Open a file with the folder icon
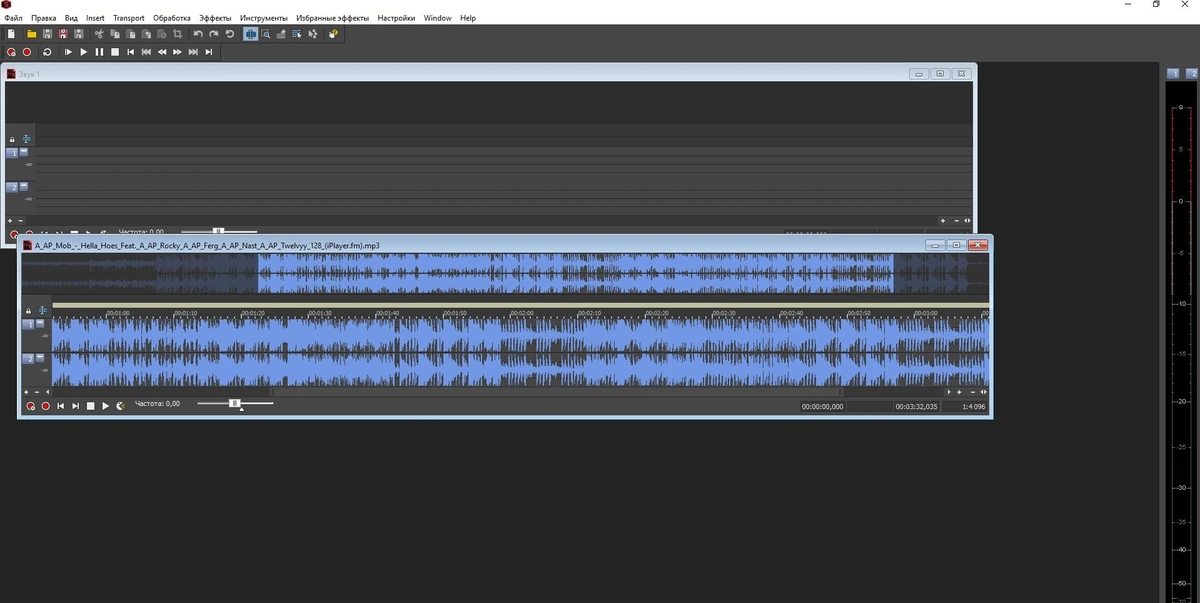This screenshot has width=1200, height=603. [32, 34]
